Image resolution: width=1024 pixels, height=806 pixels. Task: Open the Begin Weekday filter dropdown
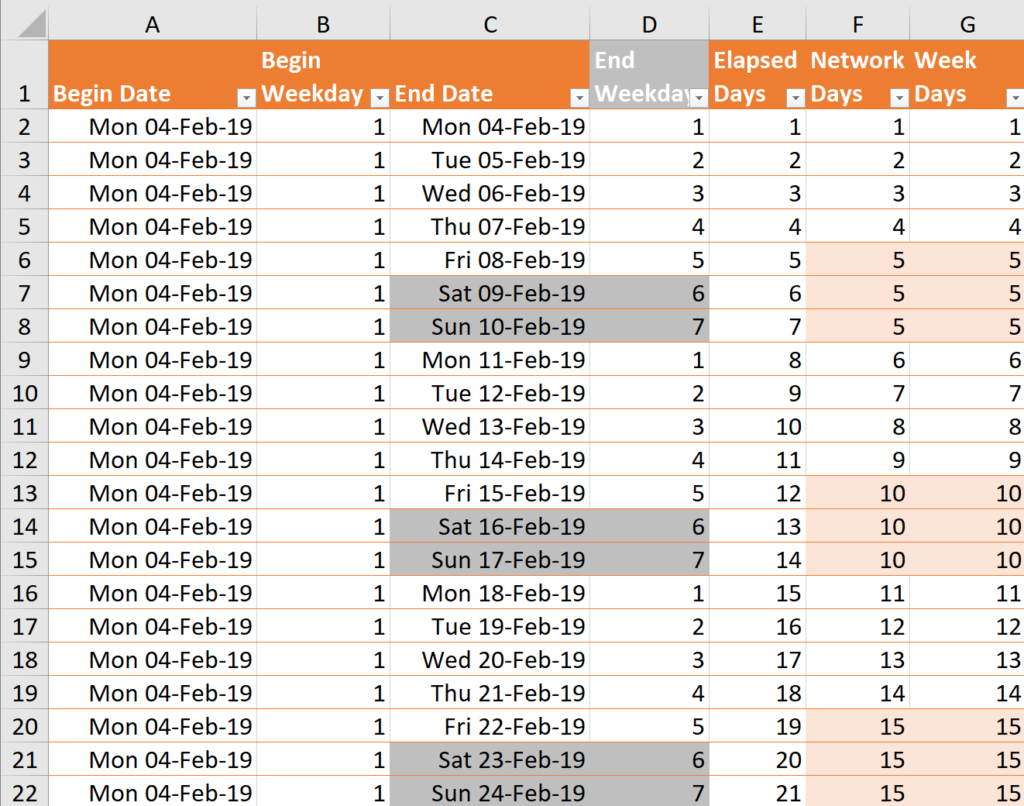(379, 95)
